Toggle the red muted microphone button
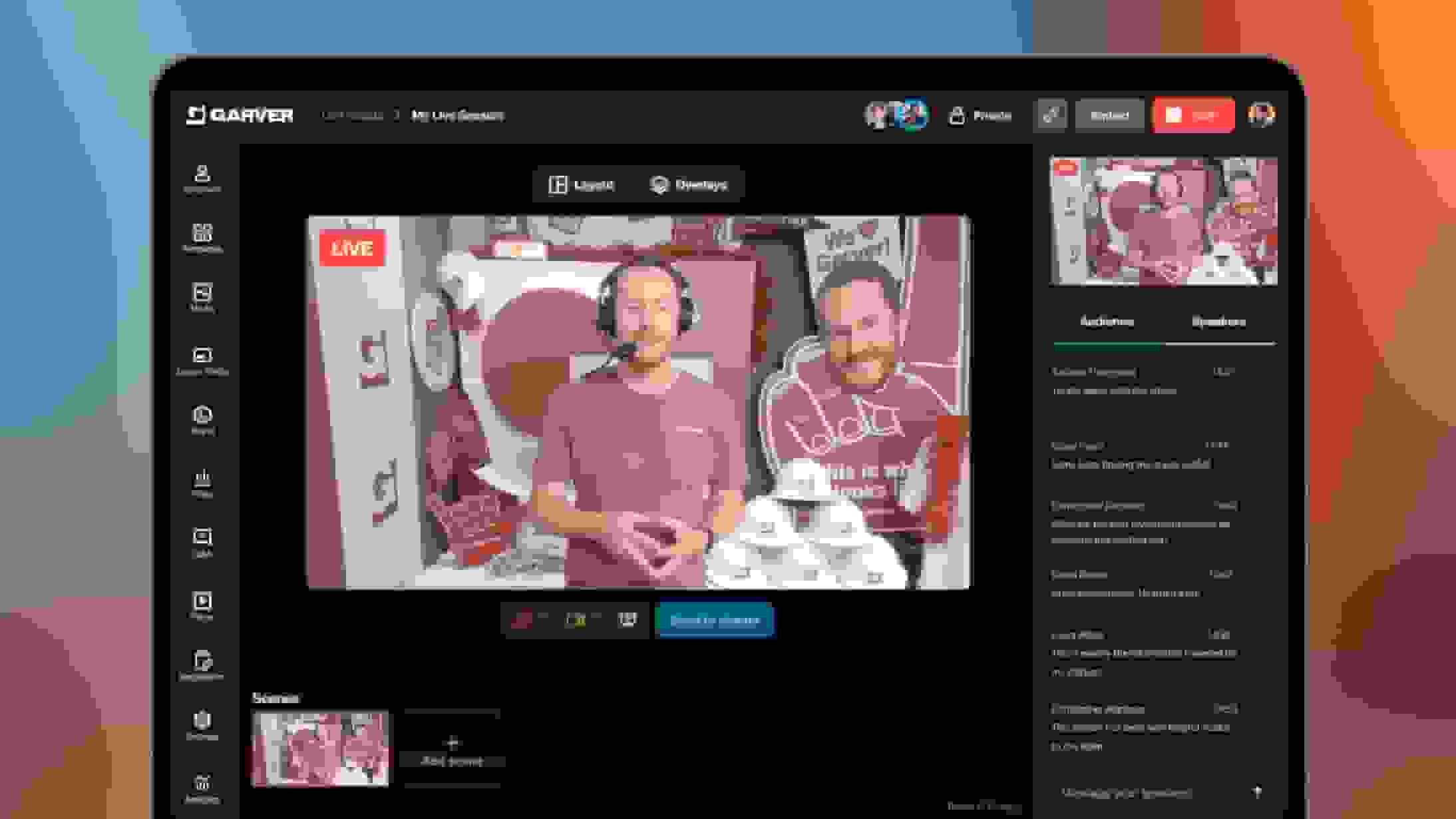1456x819 pixels. coord(523,620)
